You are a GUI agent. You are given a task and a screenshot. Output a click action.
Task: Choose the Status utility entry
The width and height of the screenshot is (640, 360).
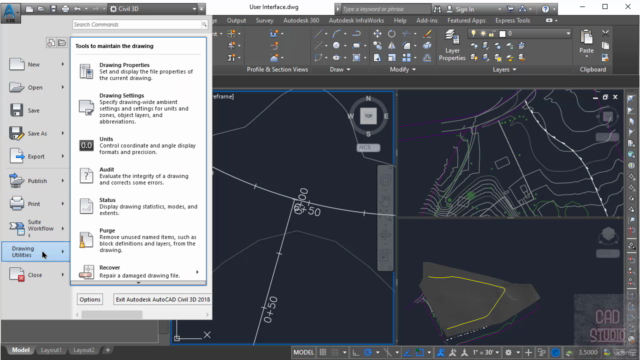[138, 206]
